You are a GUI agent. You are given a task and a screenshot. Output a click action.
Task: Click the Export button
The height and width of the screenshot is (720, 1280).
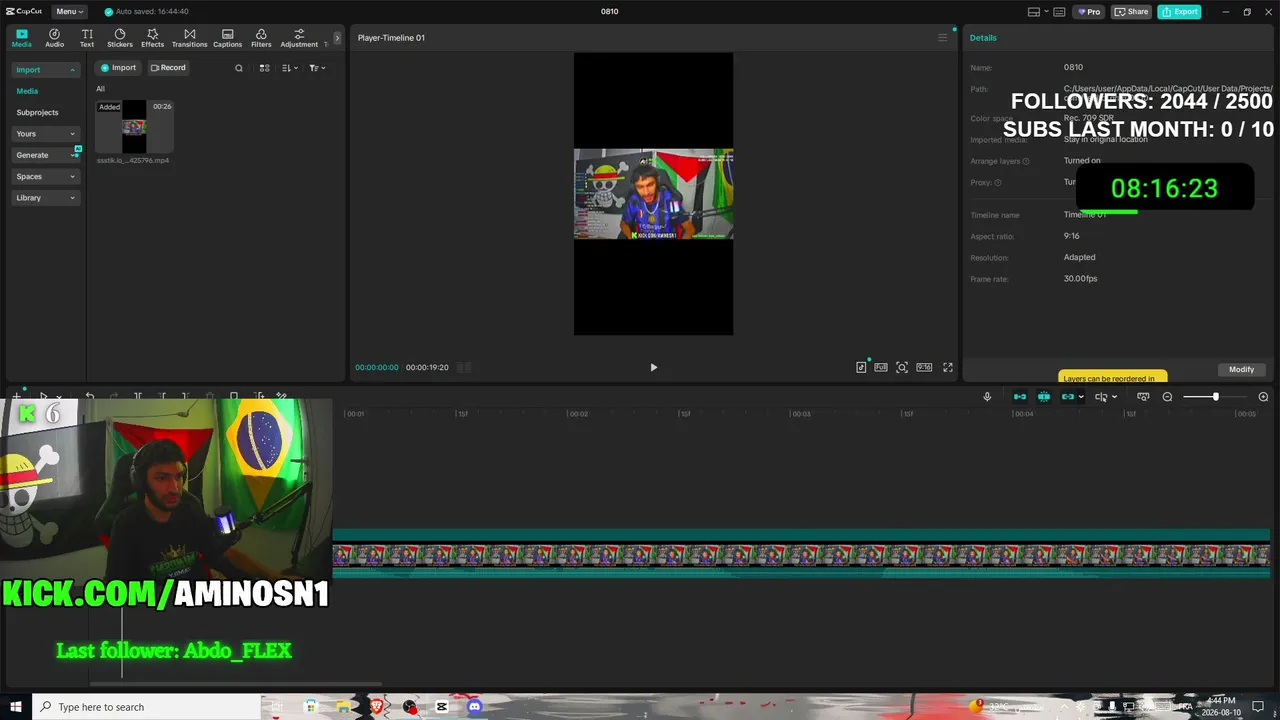[x=1180, y=12]
